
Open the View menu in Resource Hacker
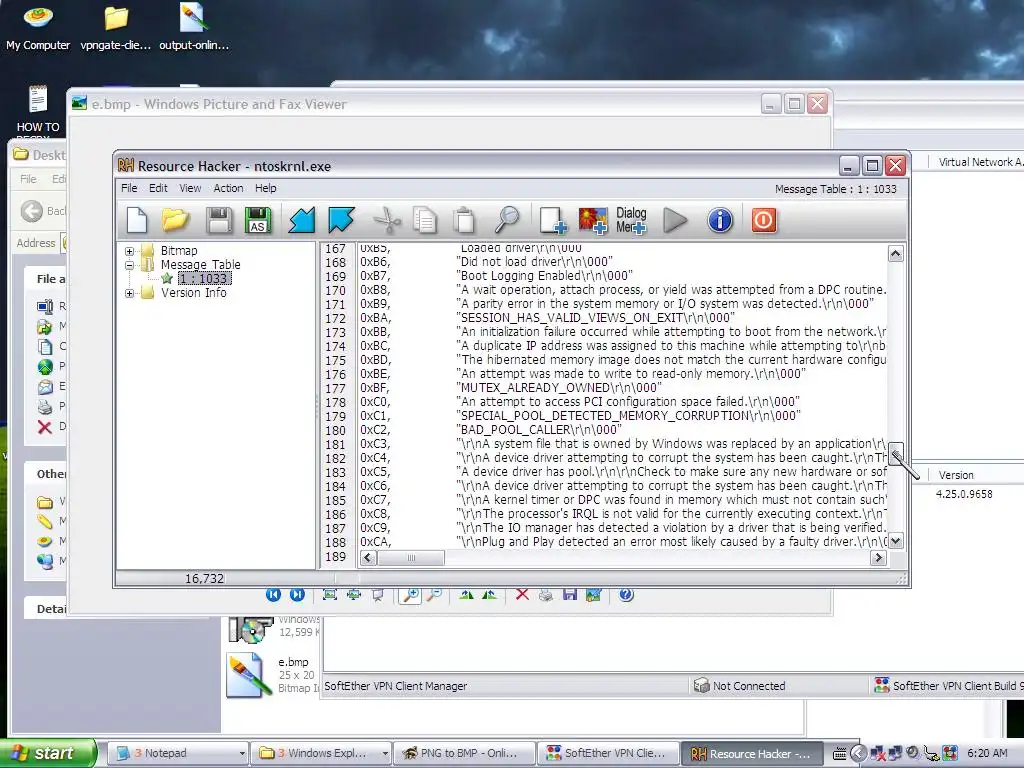[x=190, y=188]
